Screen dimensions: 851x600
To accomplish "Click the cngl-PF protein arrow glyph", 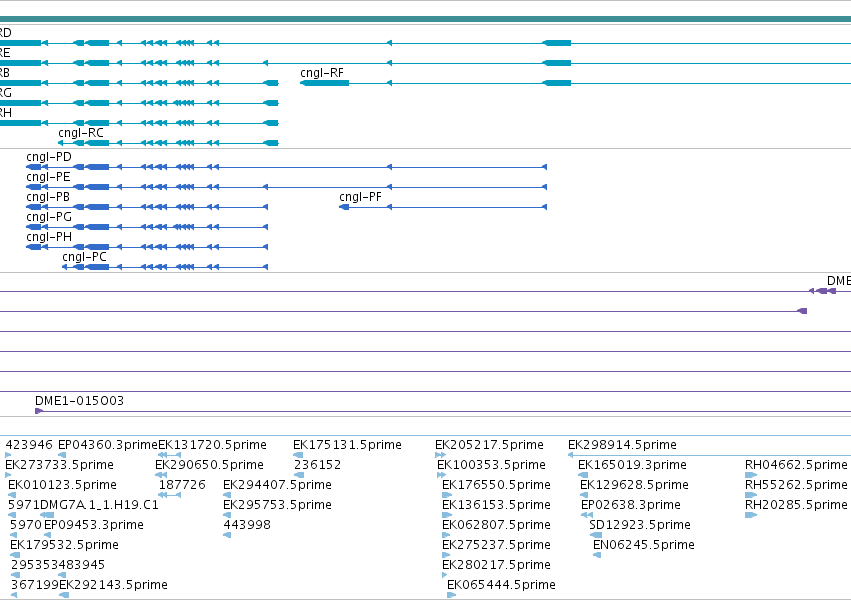I will pyautogui.click(x=344, y=207).
